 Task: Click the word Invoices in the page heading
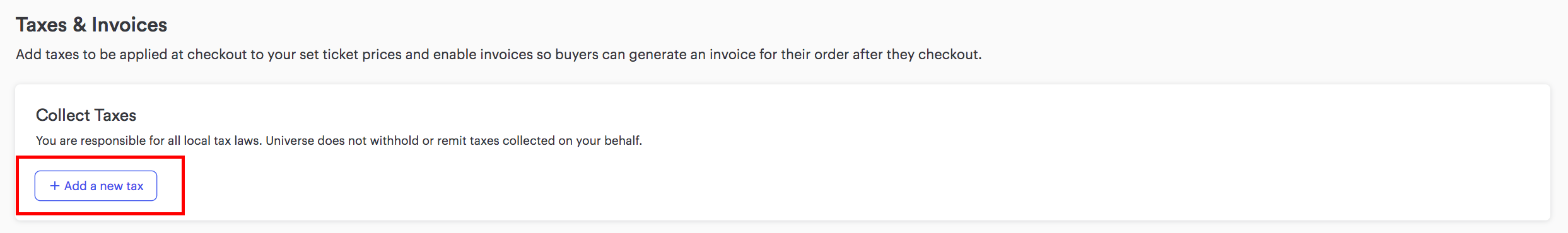tap(129, 25)
